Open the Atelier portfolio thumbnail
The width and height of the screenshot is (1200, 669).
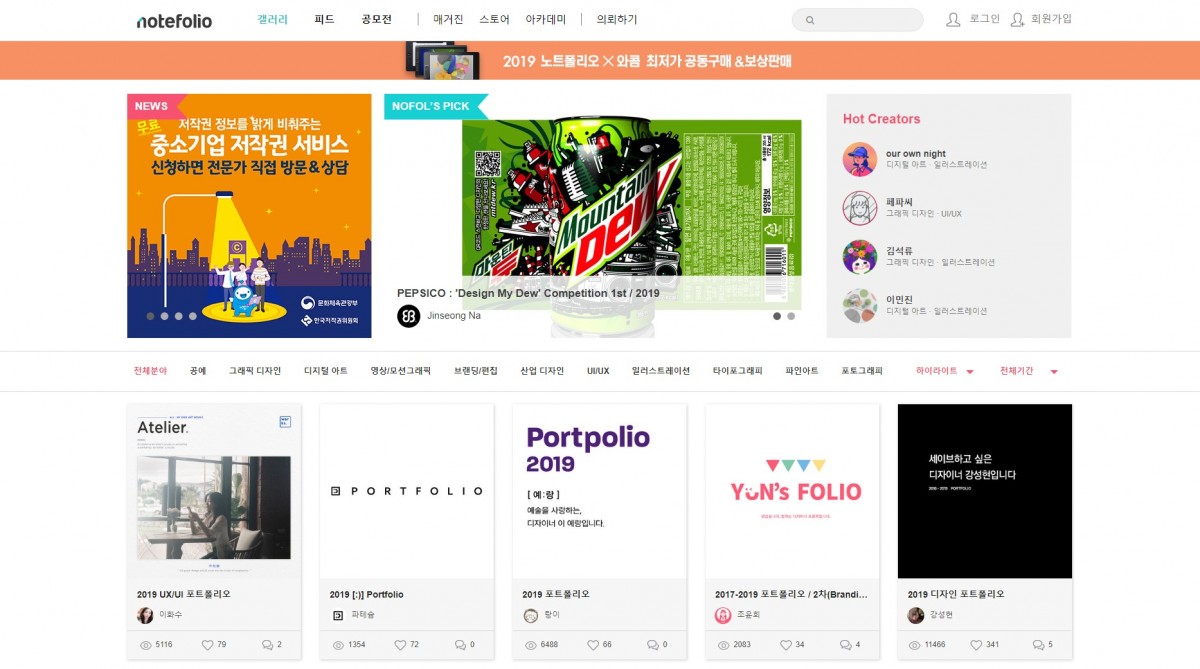[214, 491]
